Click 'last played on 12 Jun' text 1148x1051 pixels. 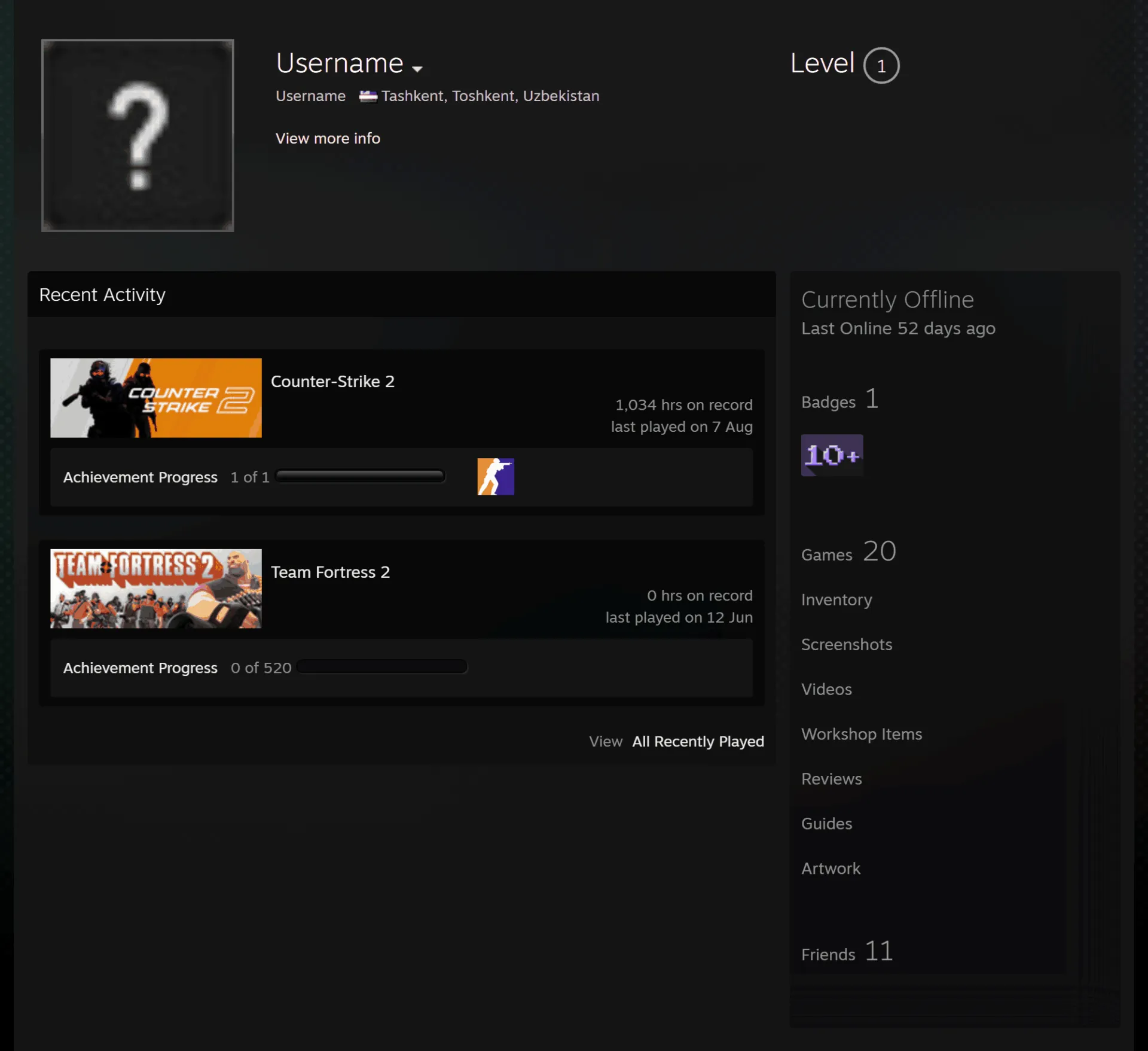679,617
